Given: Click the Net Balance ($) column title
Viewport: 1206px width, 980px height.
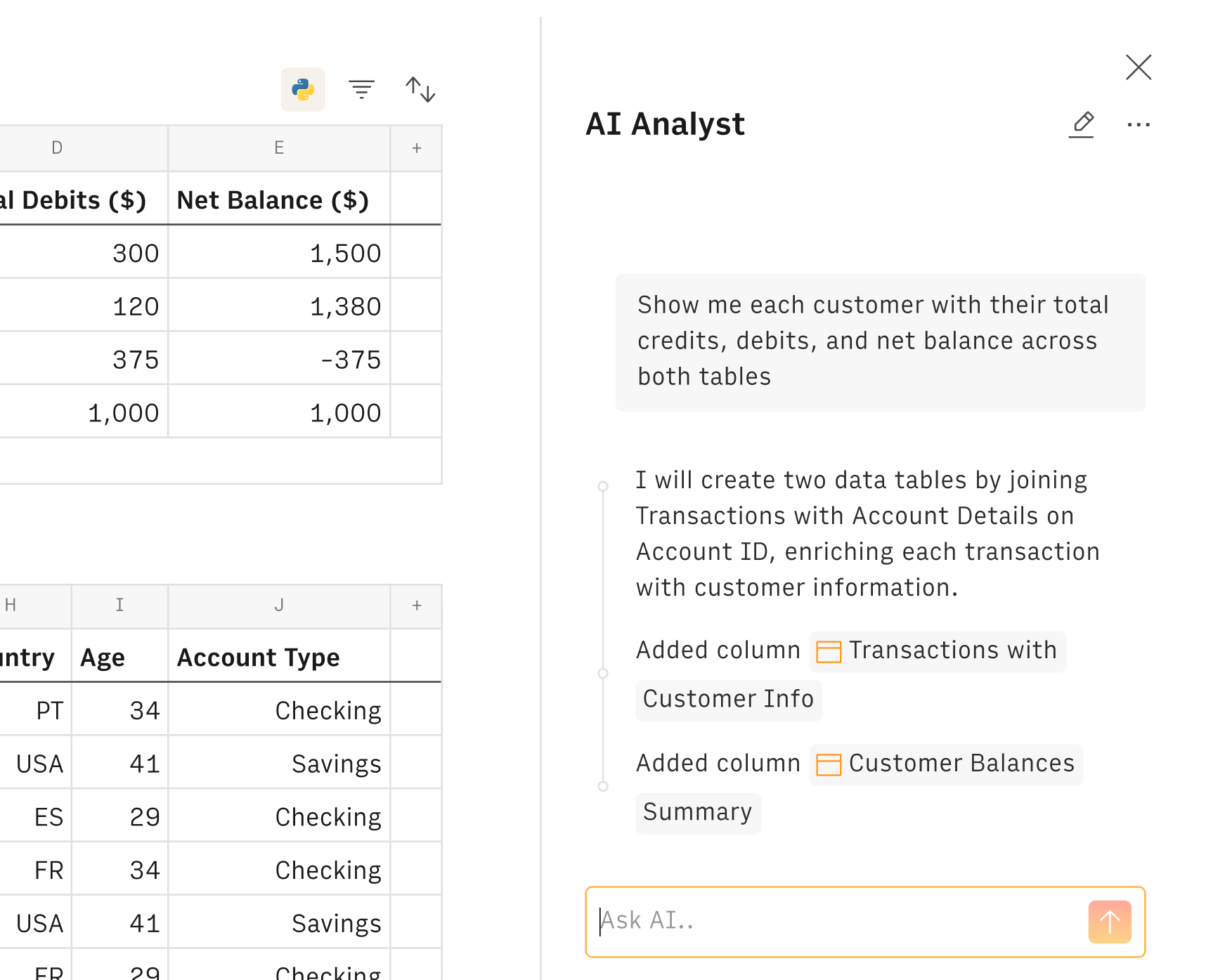Looking at the screenshot, I should coord(273,200).
